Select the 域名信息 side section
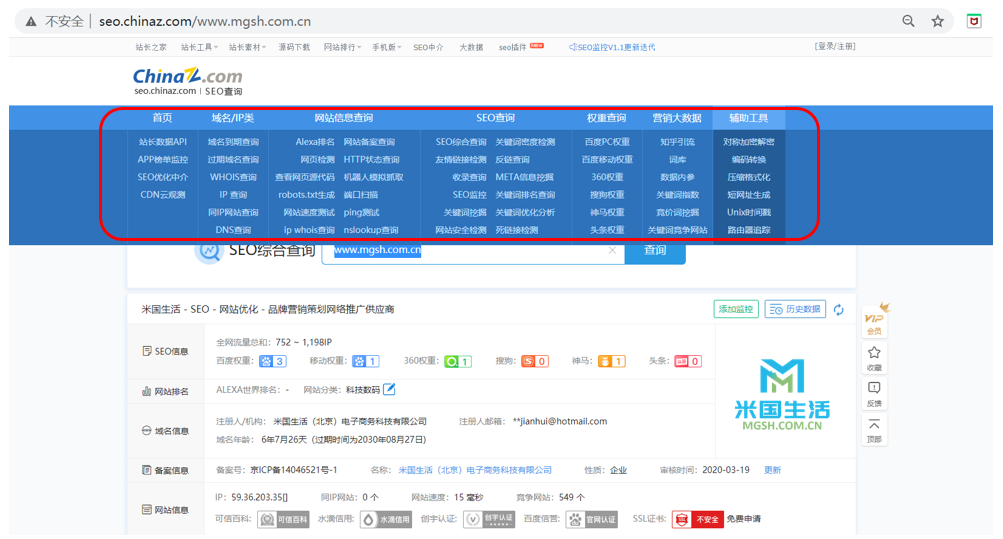The image size is (1003, 539). click(x=166, y=431)
